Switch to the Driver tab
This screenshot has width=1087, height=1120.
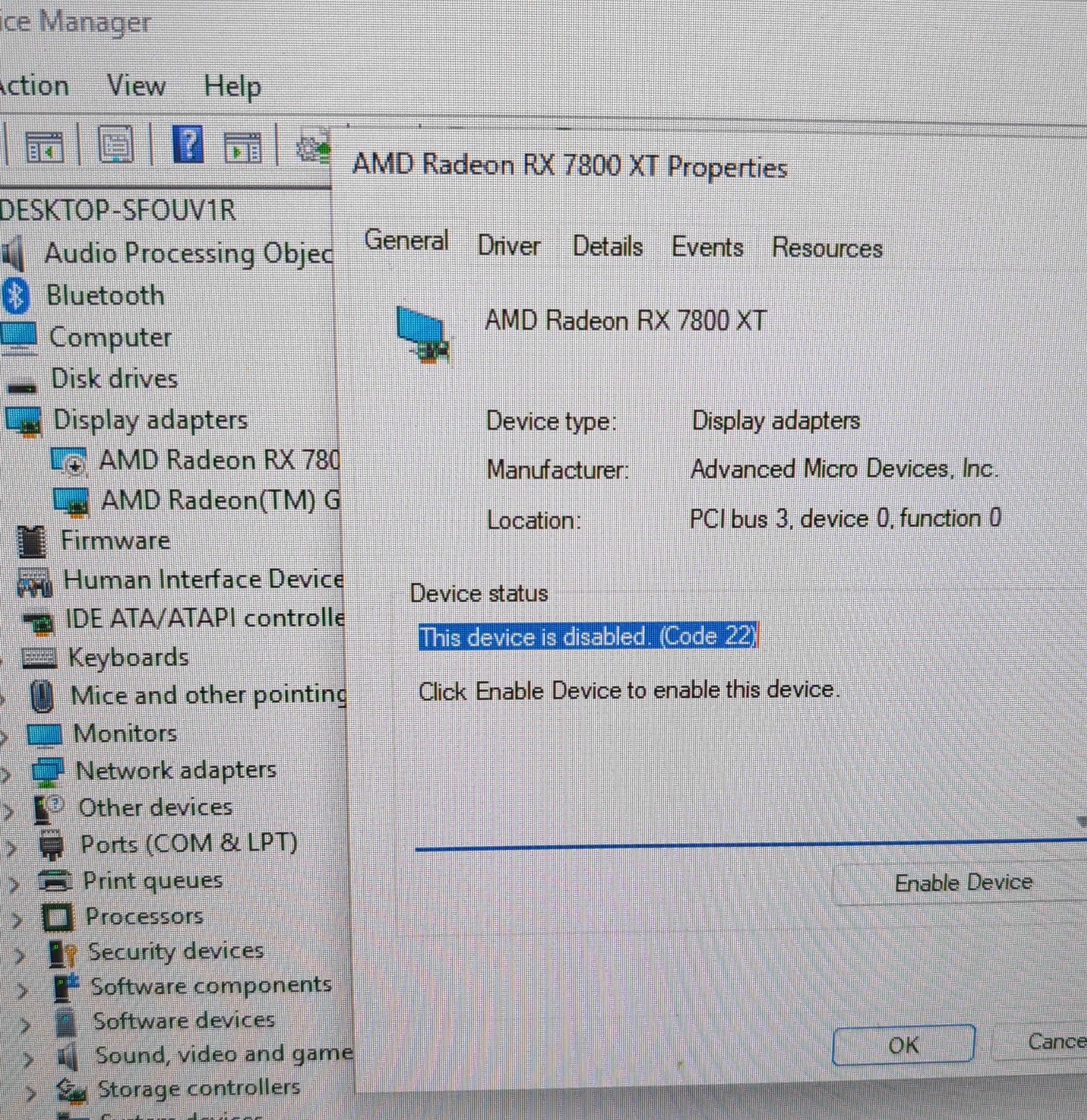click(509, 246)
